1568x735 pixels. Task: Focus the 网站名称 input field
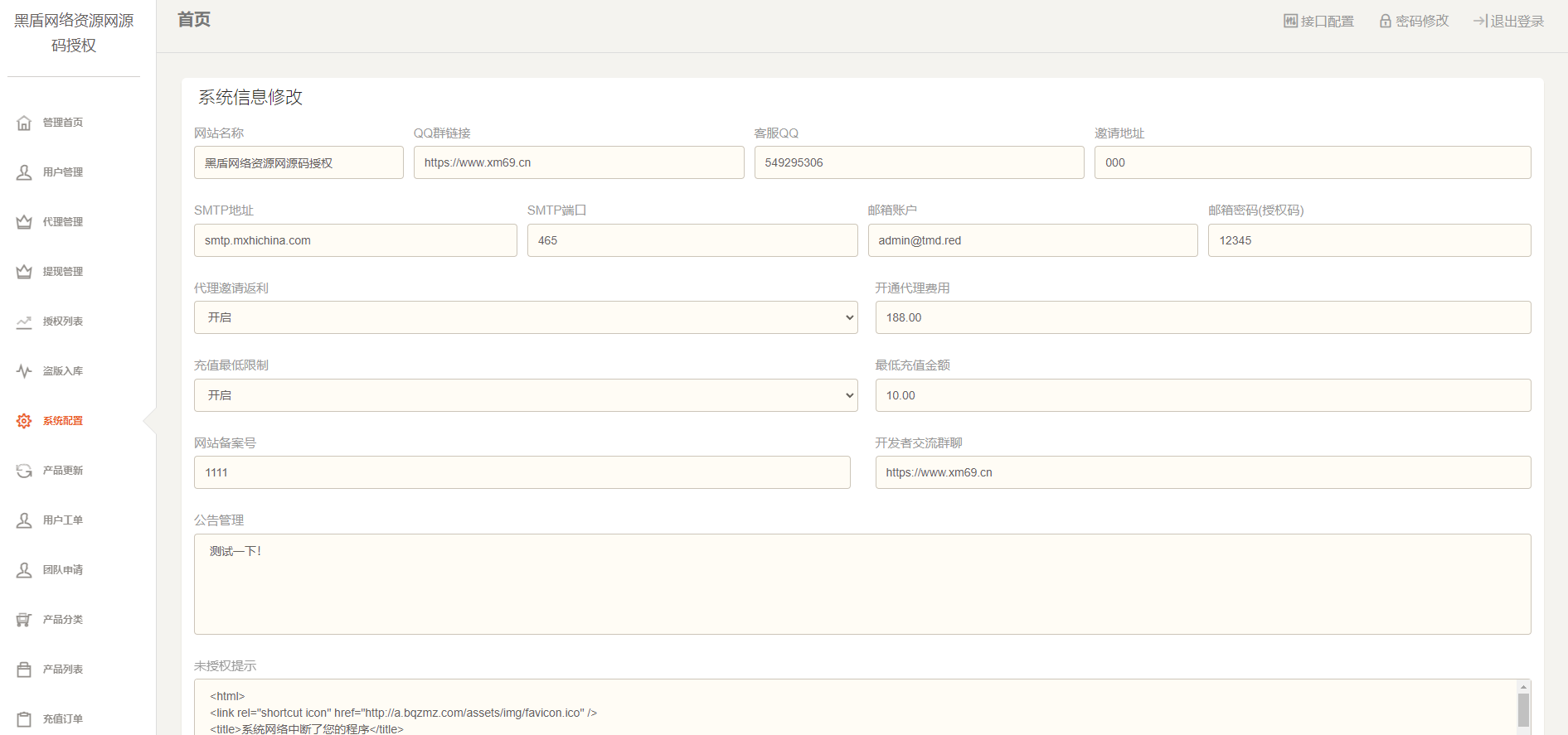coord(299,162)
